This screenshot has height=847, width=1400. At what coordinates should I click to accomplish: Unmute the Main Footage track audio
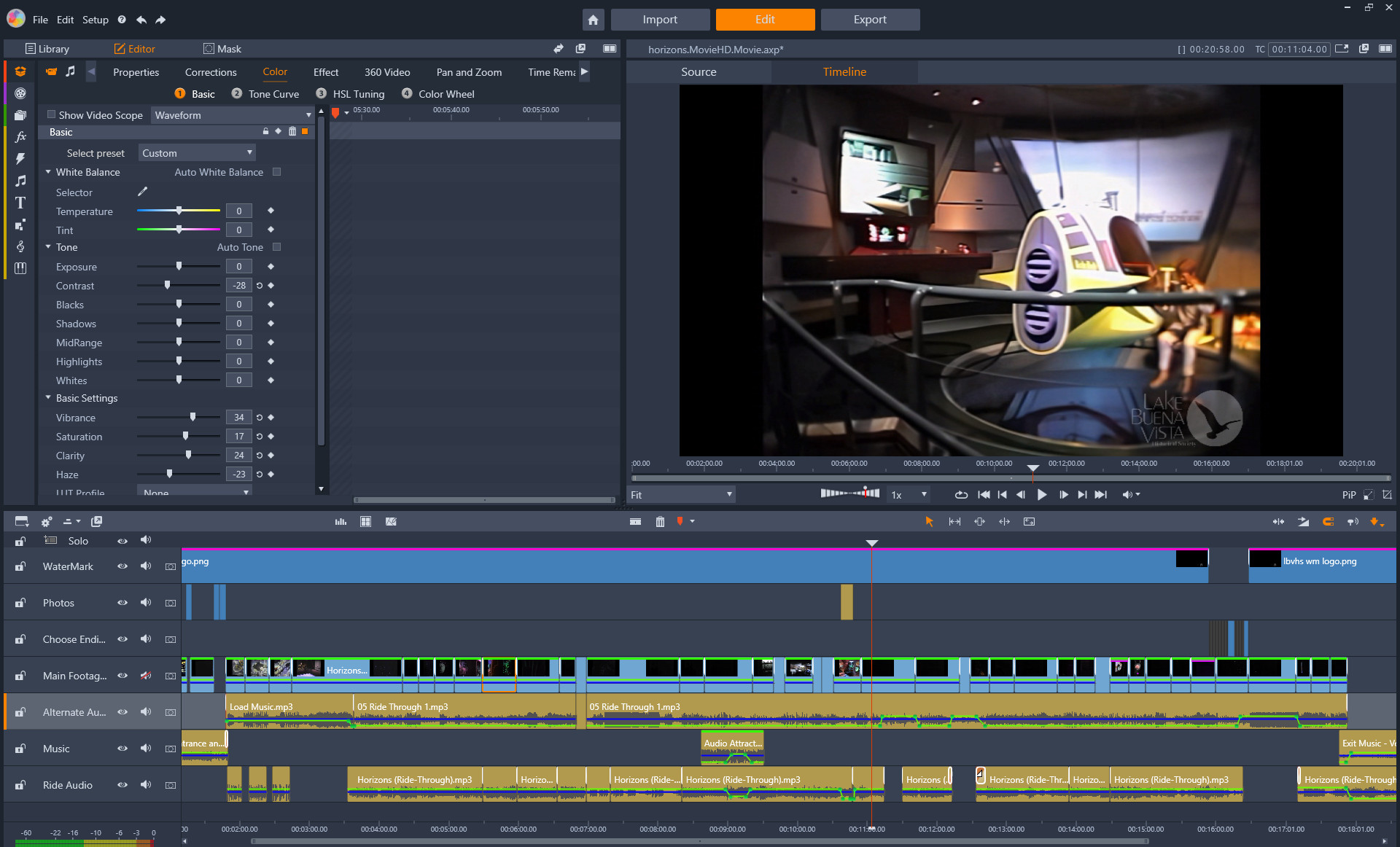click(146, 676)
